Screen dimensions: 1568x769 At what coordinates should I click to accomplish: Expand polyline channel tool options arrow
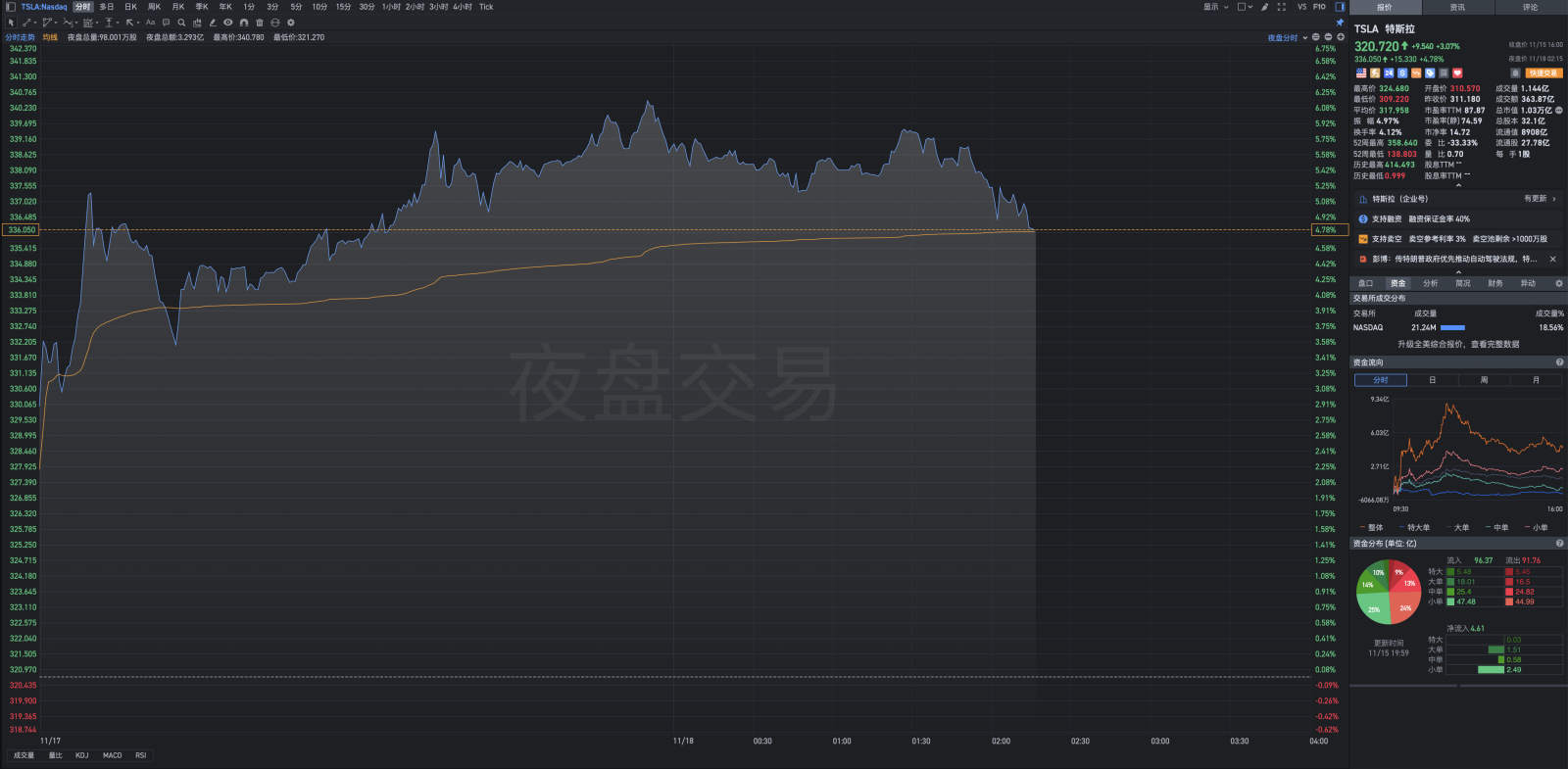pyautogui.click(x=56, y=23)
